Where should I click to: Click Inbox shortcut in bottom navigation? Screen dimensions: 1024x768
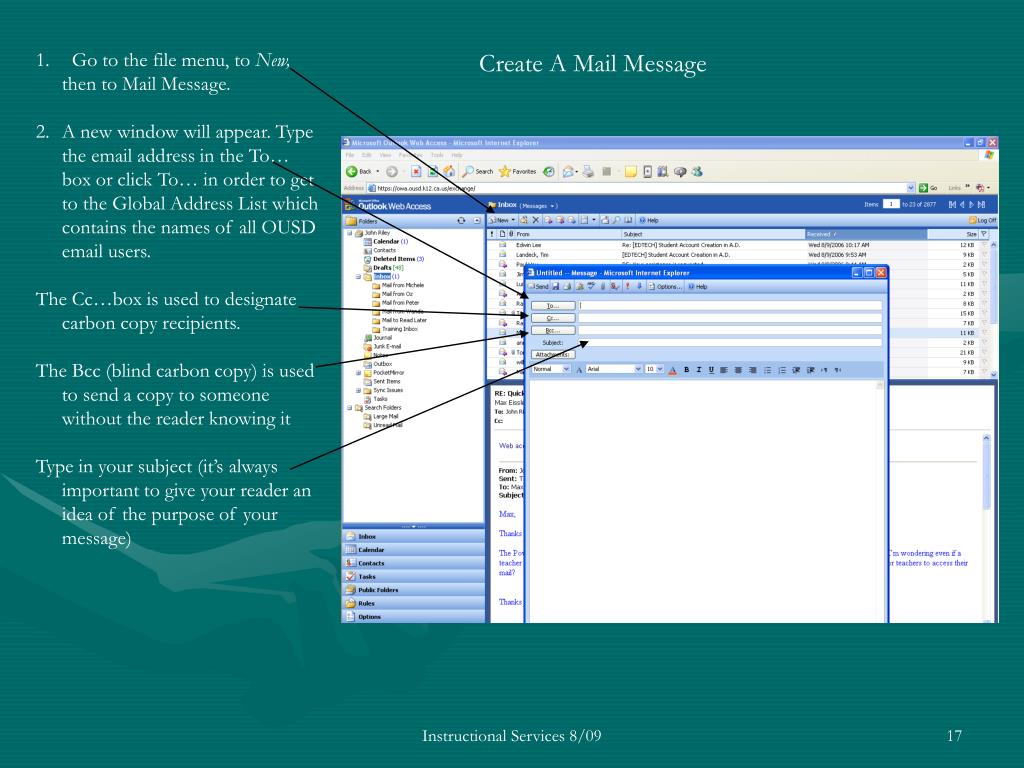click(x=413, y=536)
